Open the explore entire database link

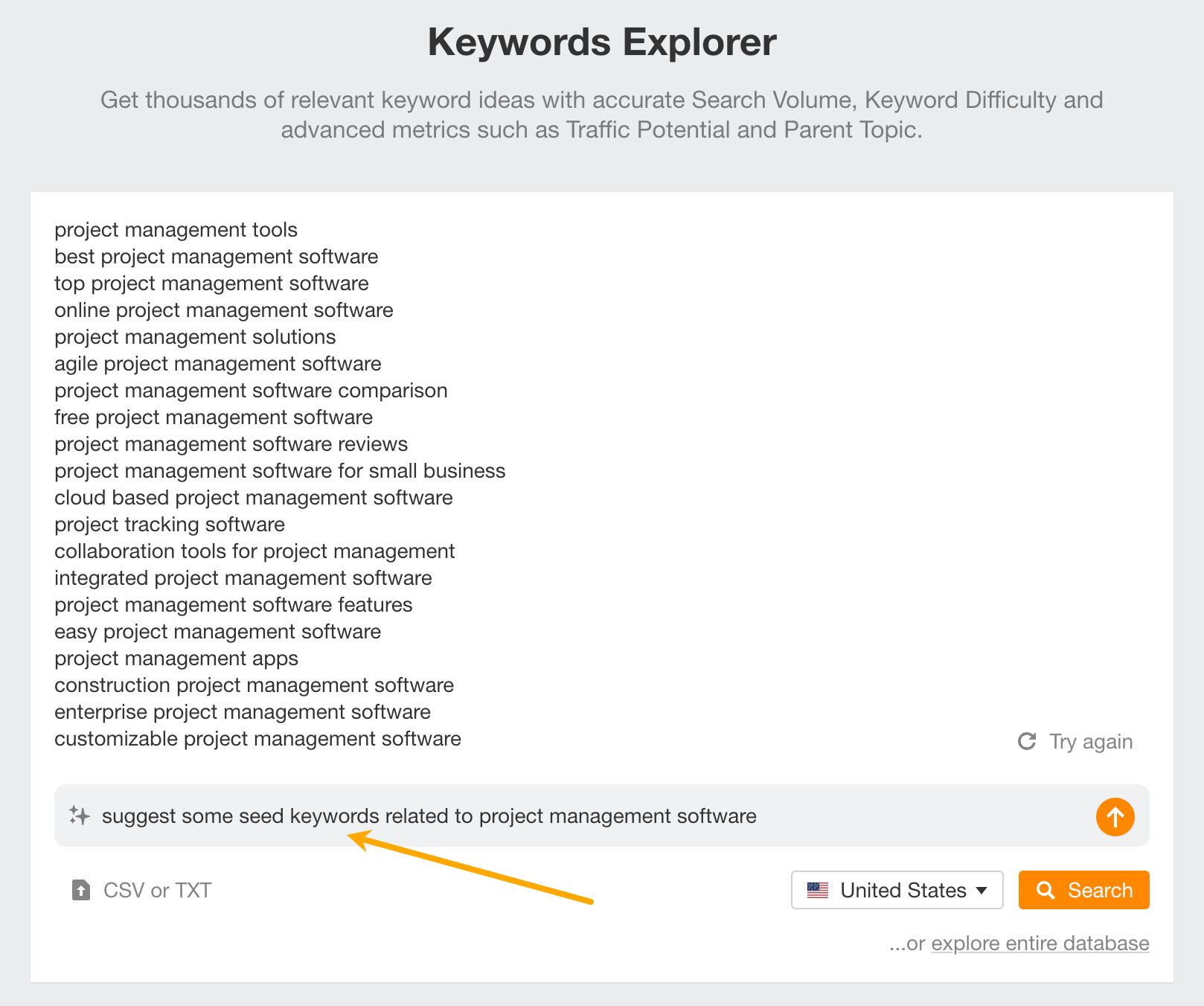[1040, 943]
